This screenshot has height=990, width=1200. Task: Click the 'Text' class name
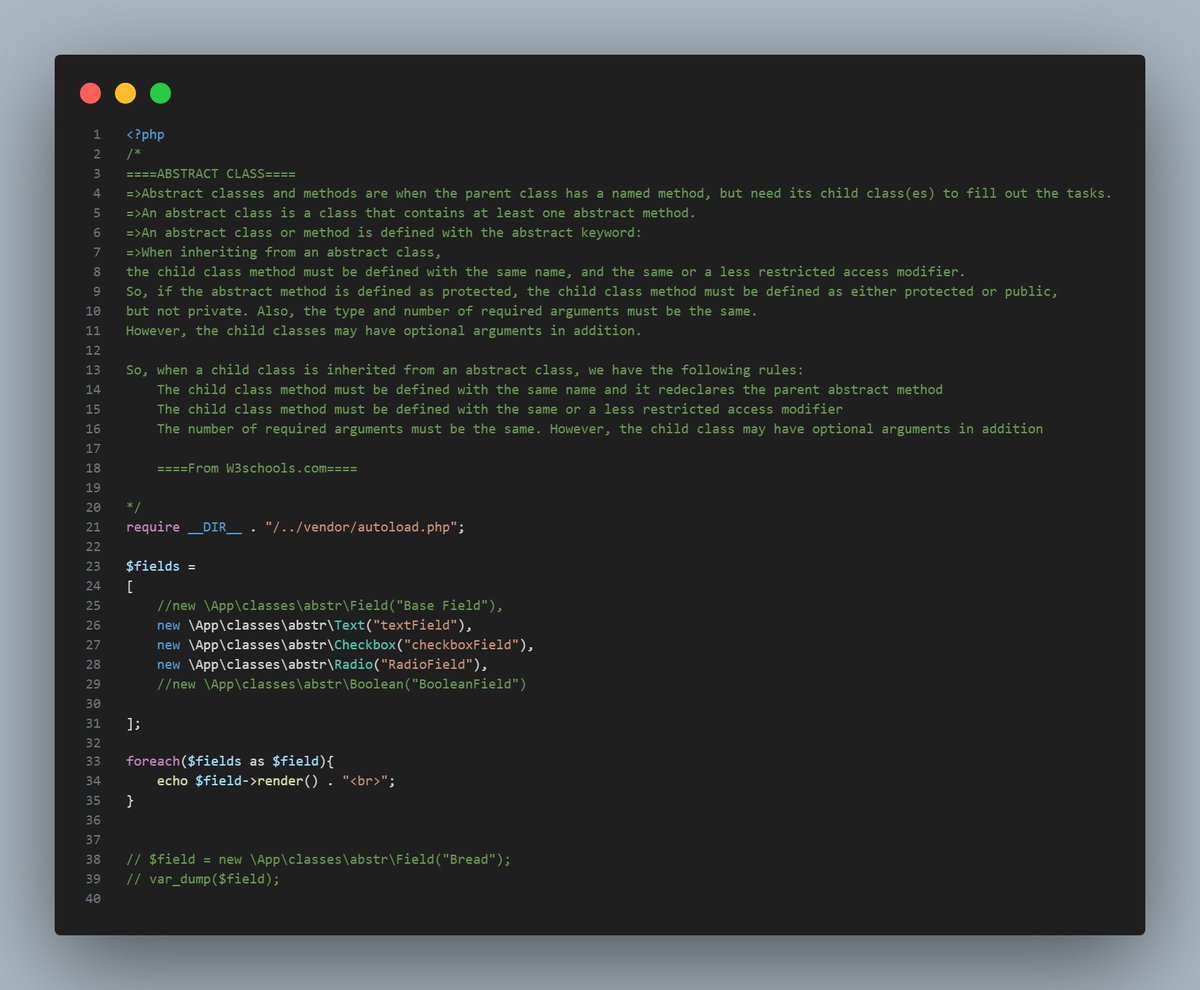(350, 625)
